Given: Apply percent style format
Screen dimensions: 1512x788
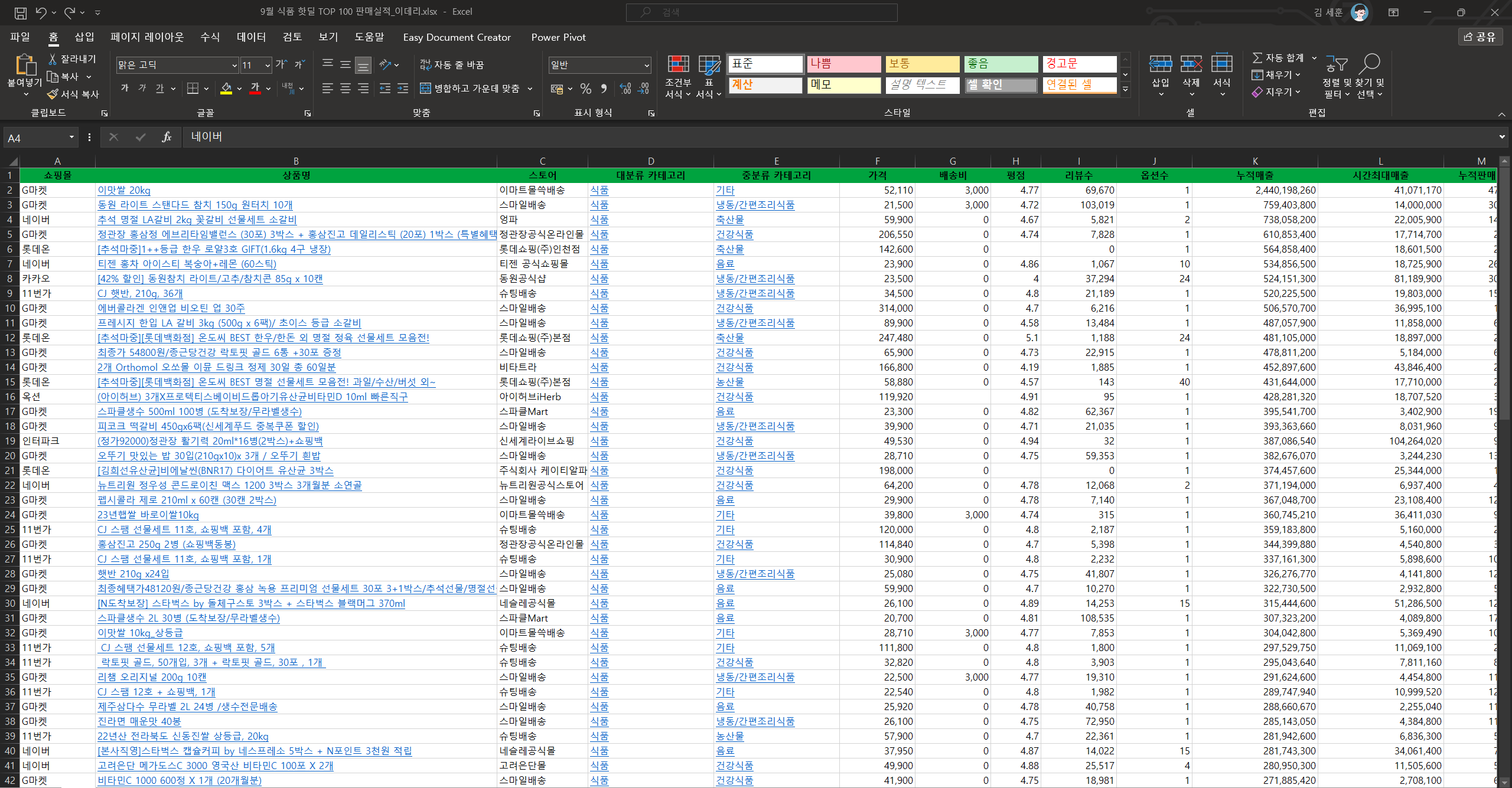Looking at the screenshot, I should click(585, 88).
